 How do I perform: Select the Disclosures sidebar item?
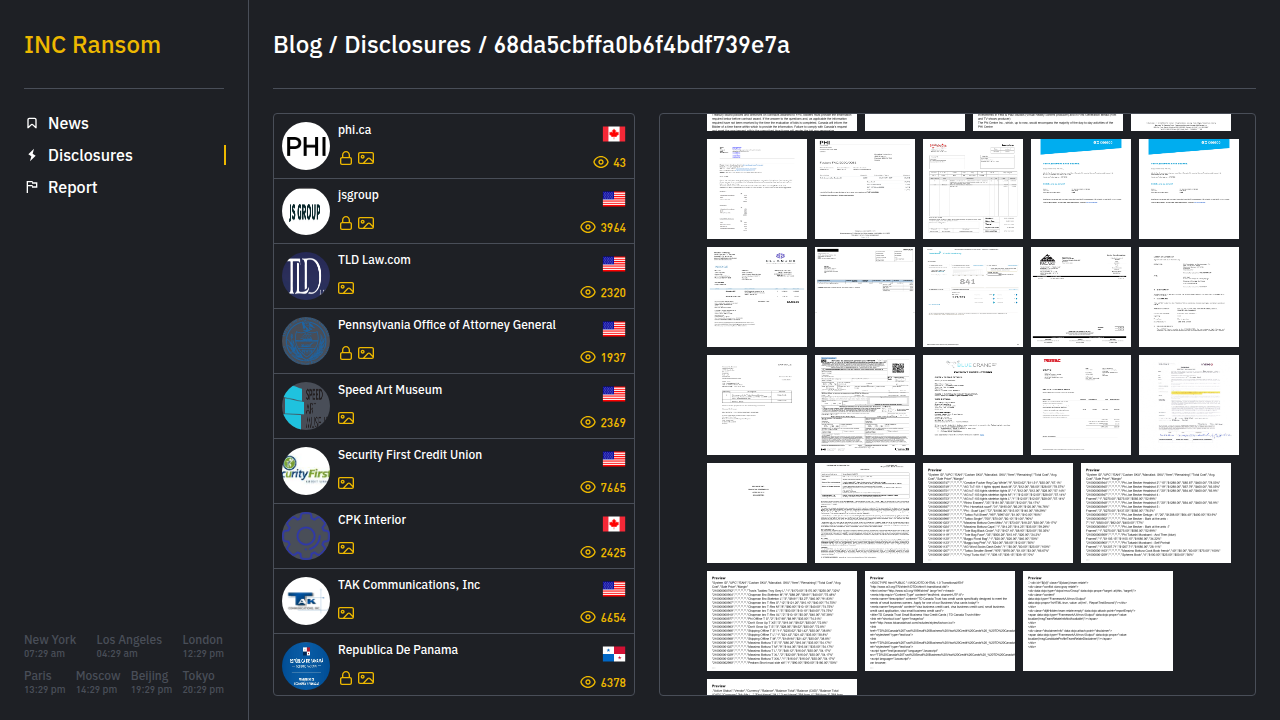(90, 155)
